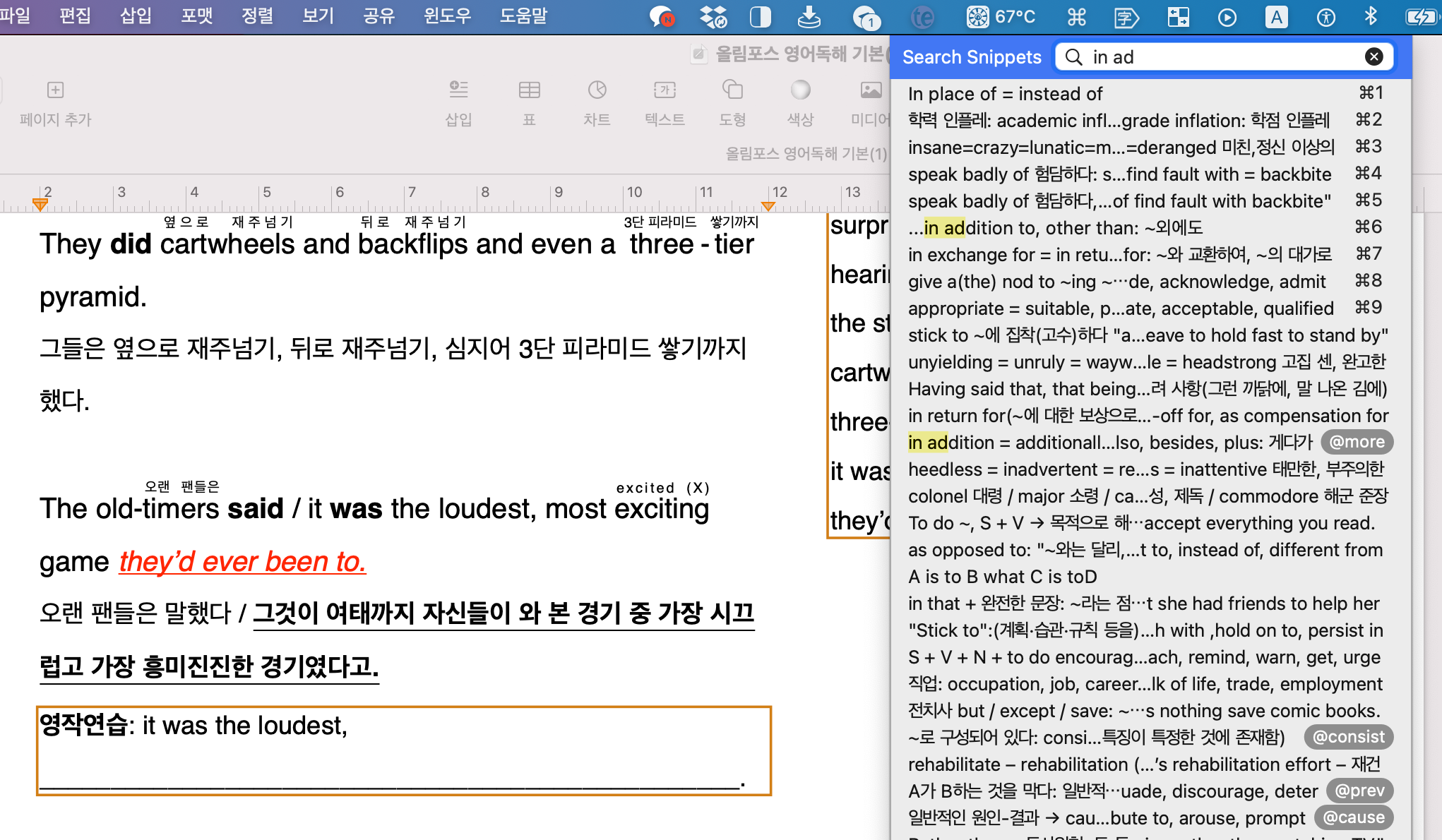Open the 삽입 menu in menu bar

(136, 16)
